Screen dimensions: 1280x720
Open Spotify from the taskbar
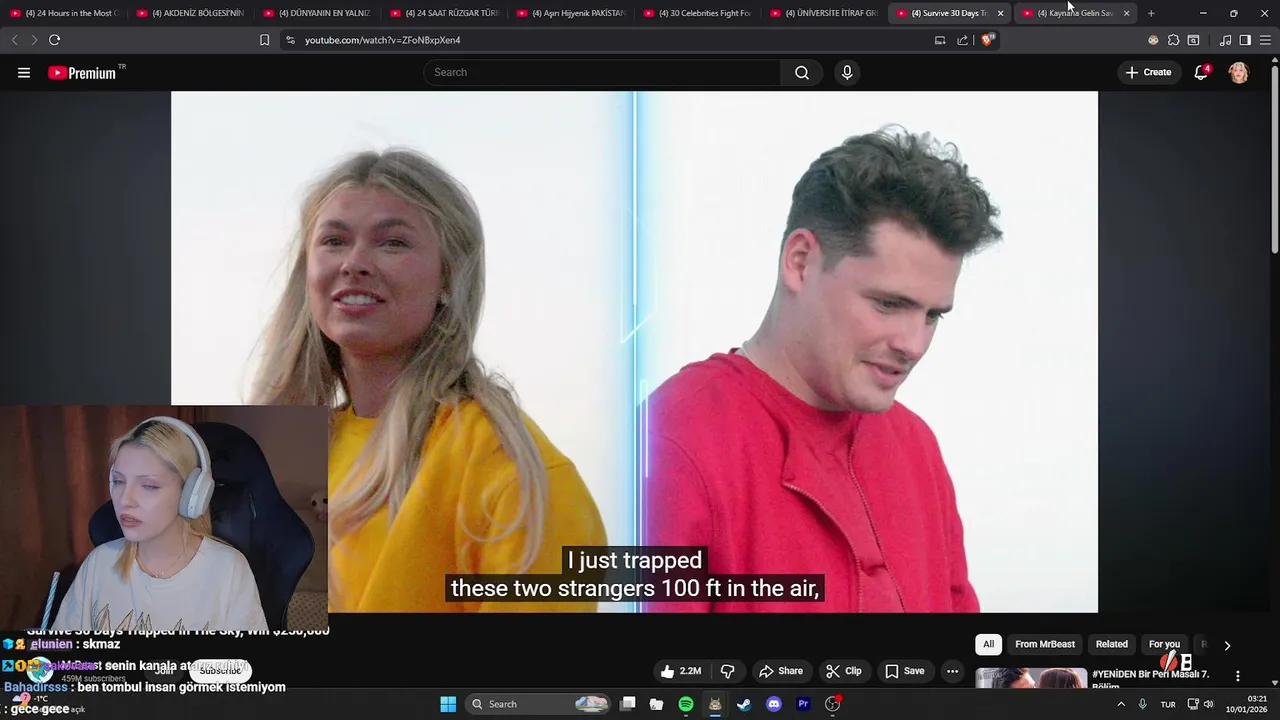point(686,704)
